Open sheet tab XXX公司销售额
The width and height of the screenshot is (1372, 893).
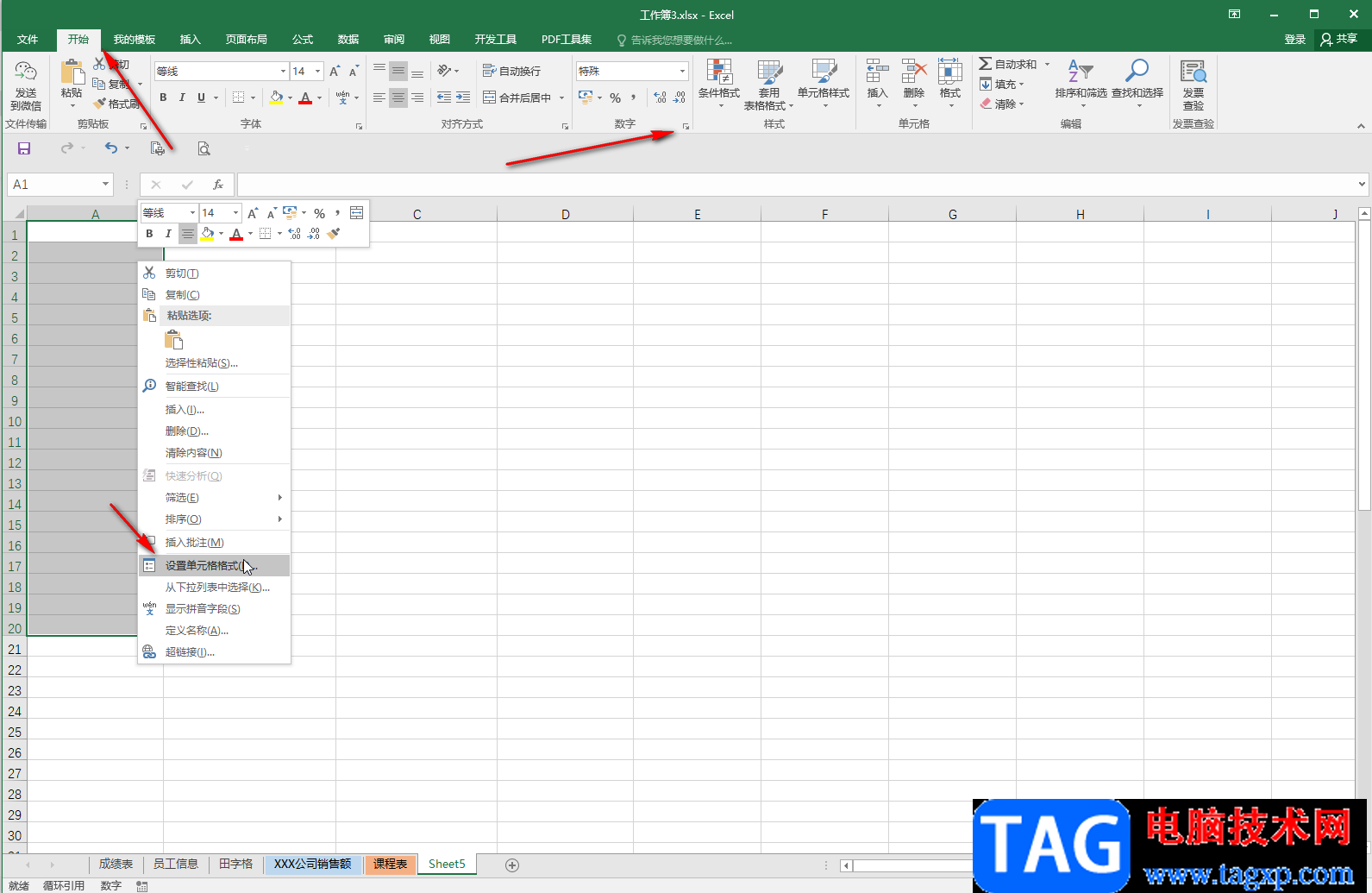pyautogui.click(x=312, y=864)
